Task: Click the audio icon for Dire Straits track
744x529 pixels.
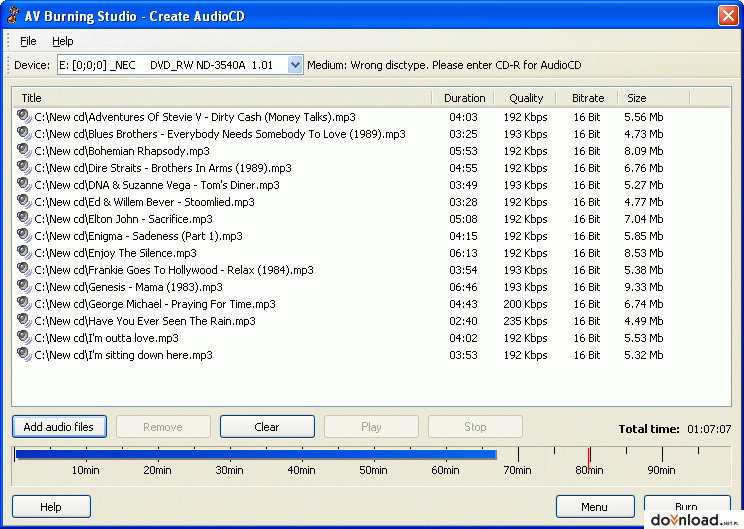Action: pos(23,167)
